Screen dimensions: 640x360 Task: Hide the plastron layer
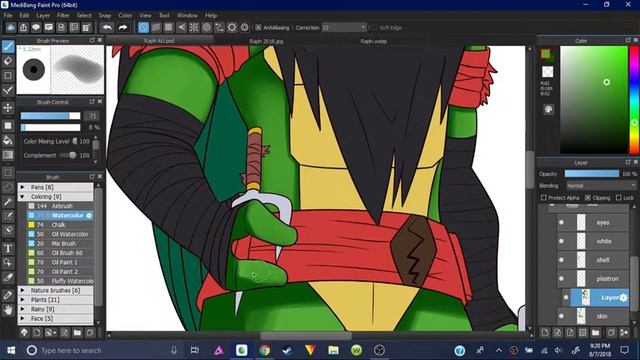pyautogui.click(x=561, y=279)
